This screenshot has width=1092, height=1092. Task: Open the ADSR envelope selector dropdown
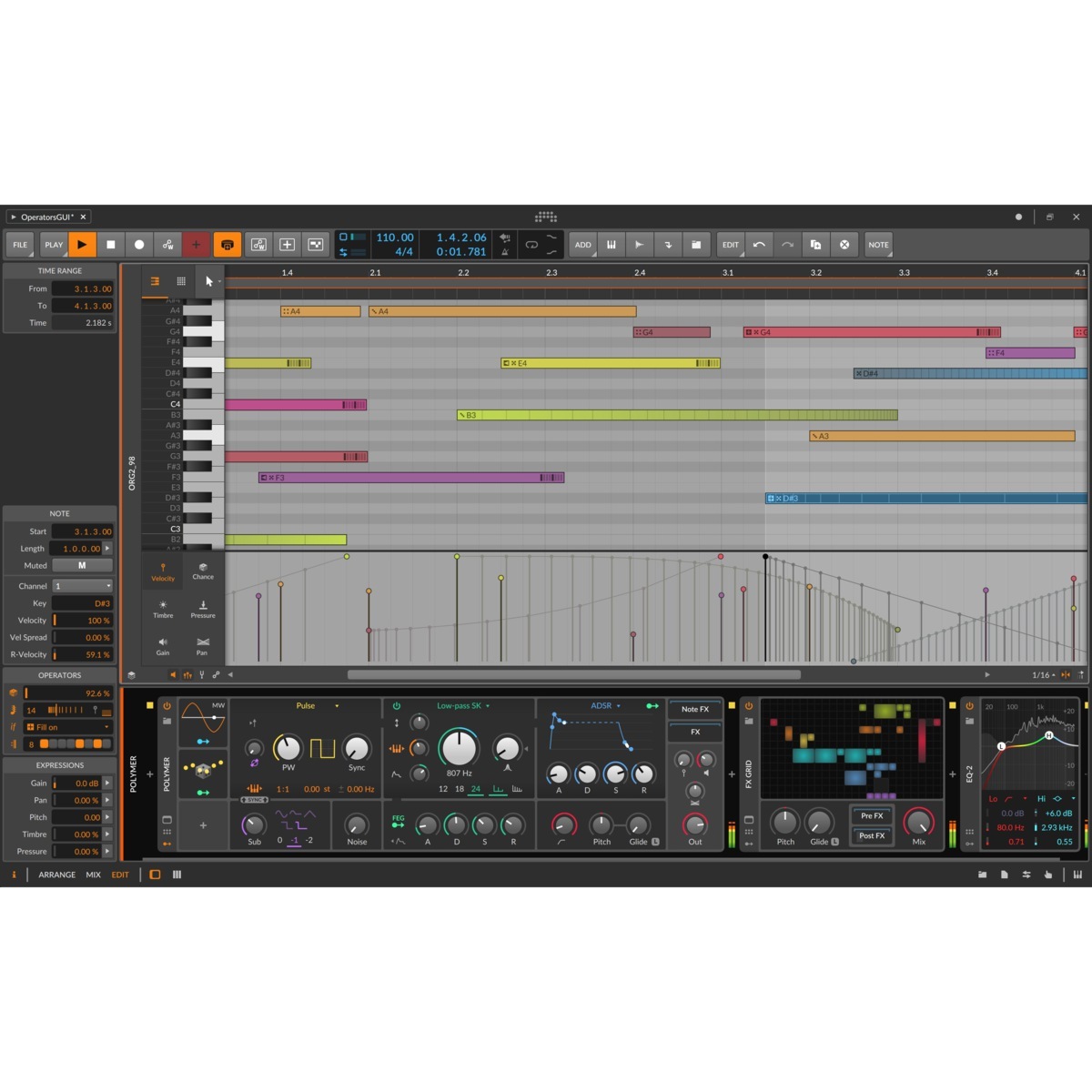pyautogui.click(x=600, y=705)
